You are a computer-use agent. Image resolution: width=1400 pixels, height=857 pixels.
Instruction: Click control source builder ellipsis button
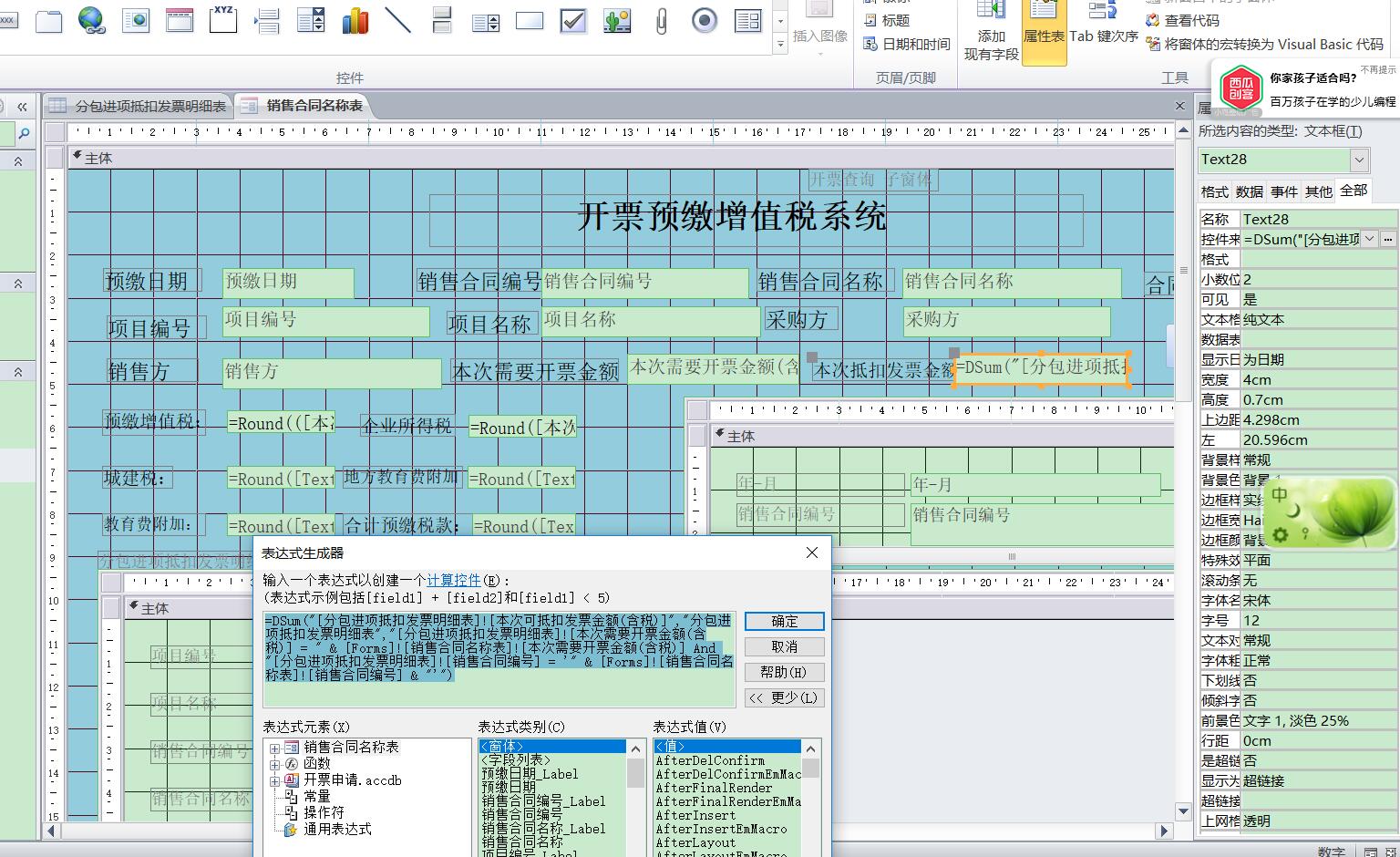tap(1388, 239)
